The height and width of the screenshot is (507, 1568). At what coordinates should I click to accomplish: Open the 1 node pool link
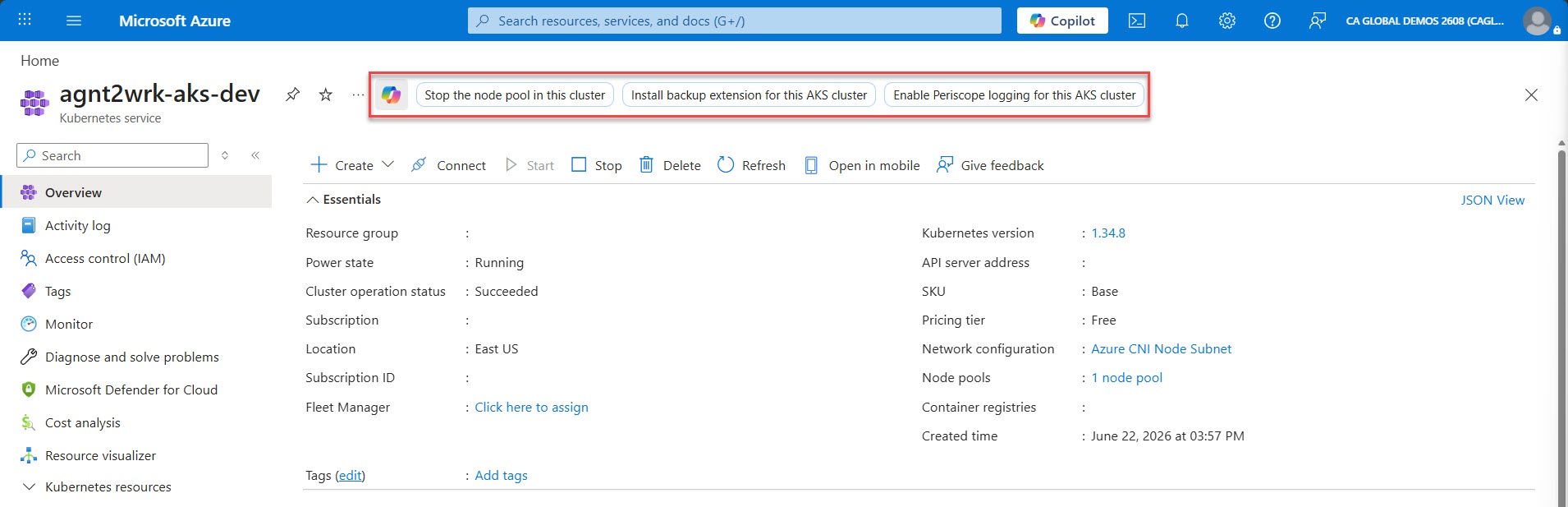(x=1126, y=378)
